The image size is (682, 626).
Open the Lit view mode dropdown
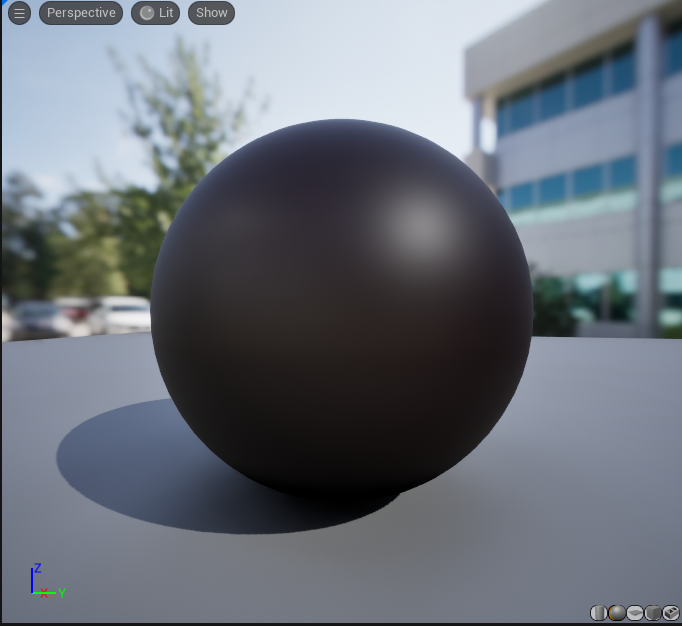[156, 13]
